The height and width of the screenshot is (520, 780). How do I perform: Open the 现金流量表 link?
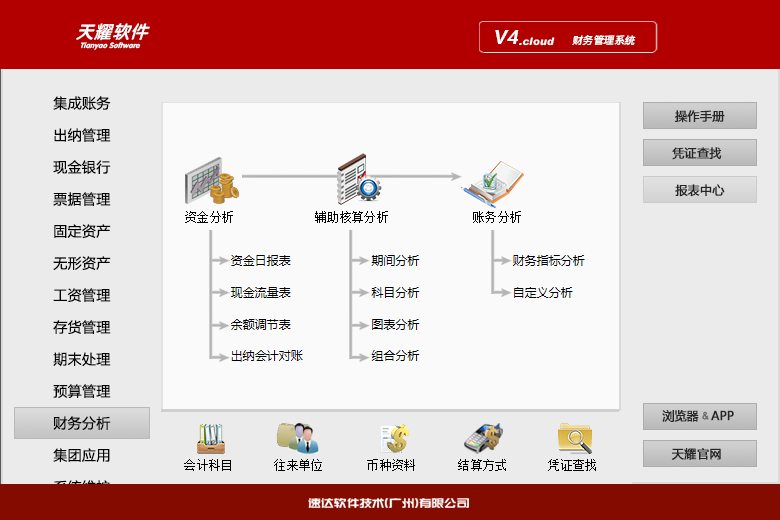click(x=261, y=293)
